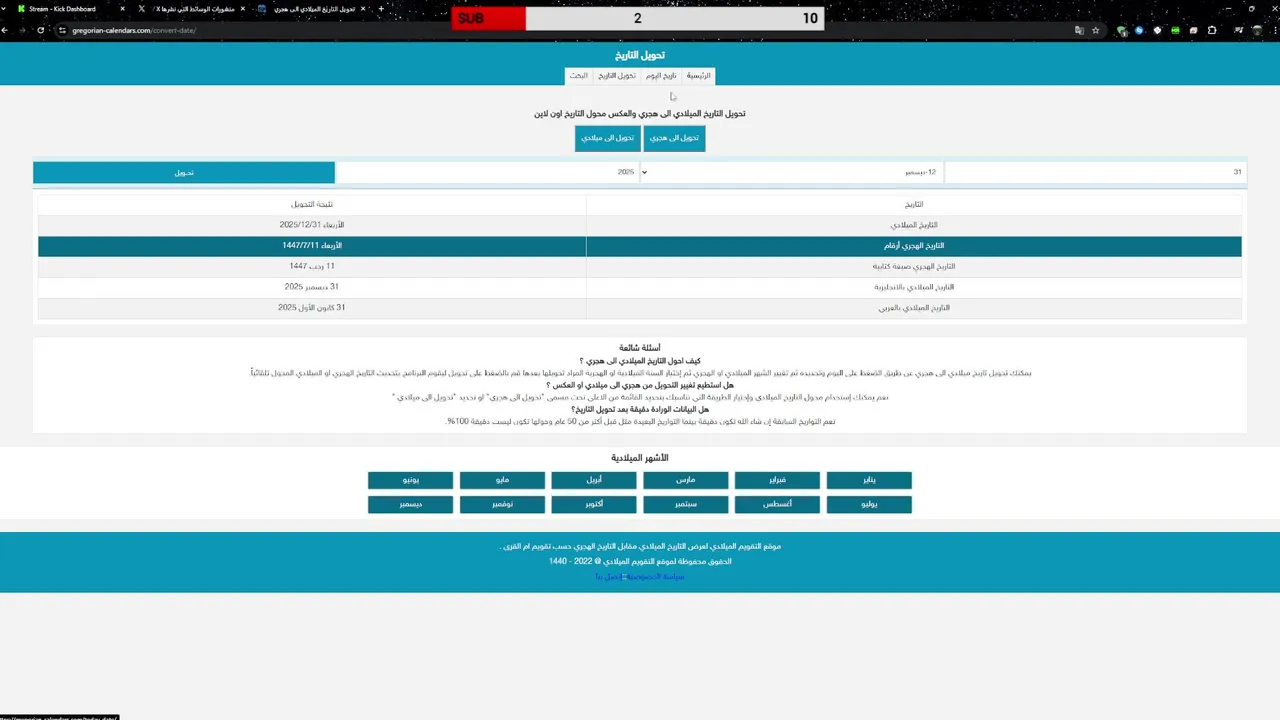Switch to the X media posts tab

click(x=192, y=9)
